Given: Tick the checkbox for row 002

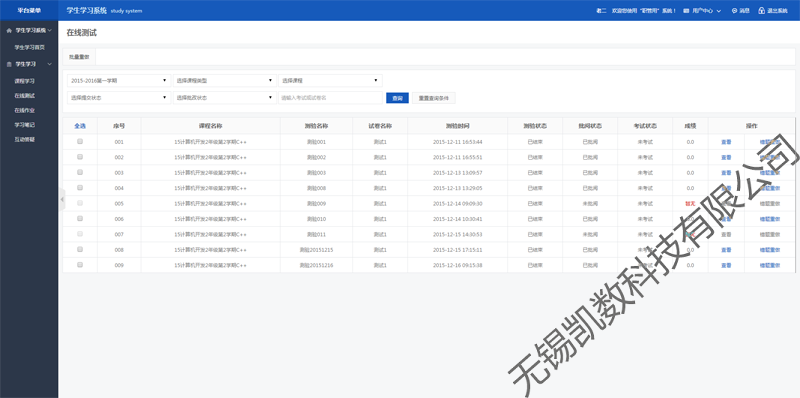Looking at the screenshot, I should (80, 157).
